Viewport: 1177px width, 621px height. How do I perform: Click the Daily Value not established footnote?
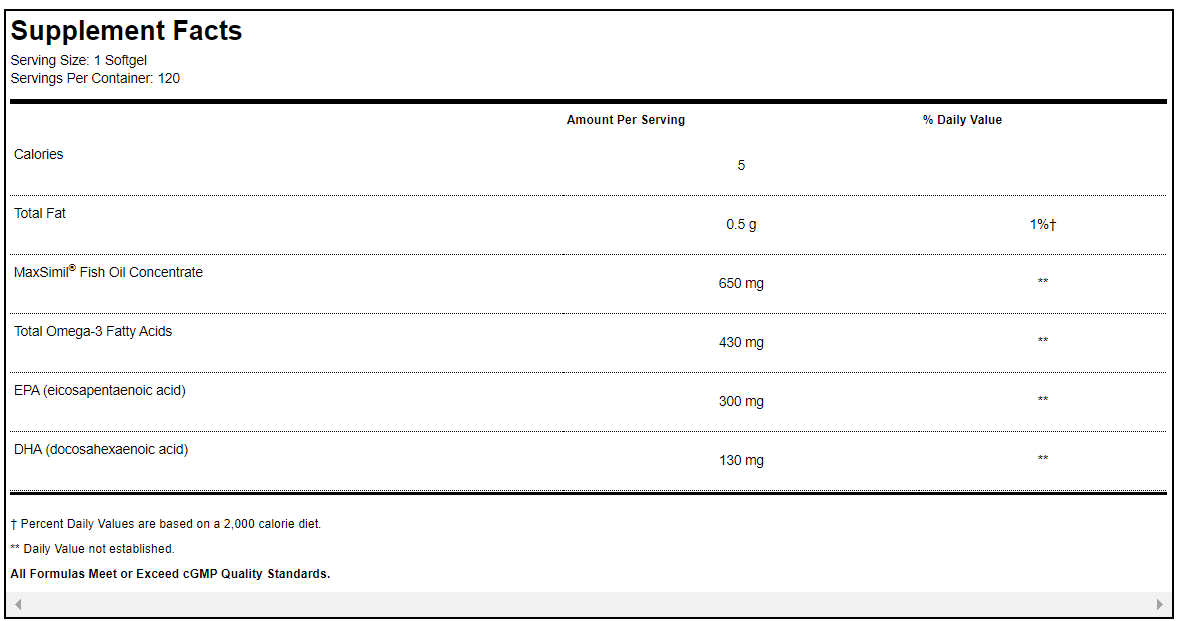[92, 549]
